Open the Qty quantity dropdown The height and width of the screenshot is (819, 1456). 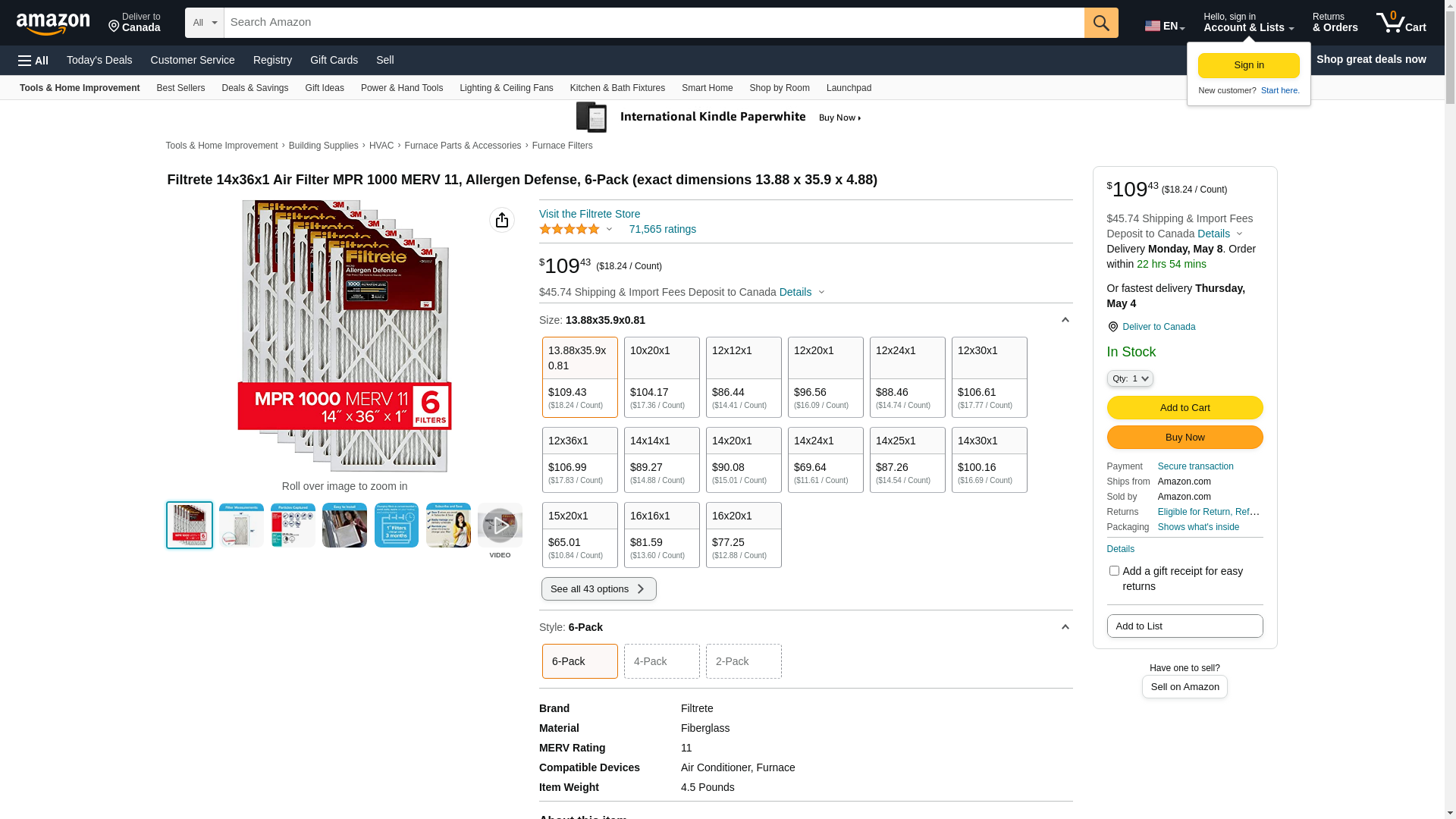[x=1129, y=378]
